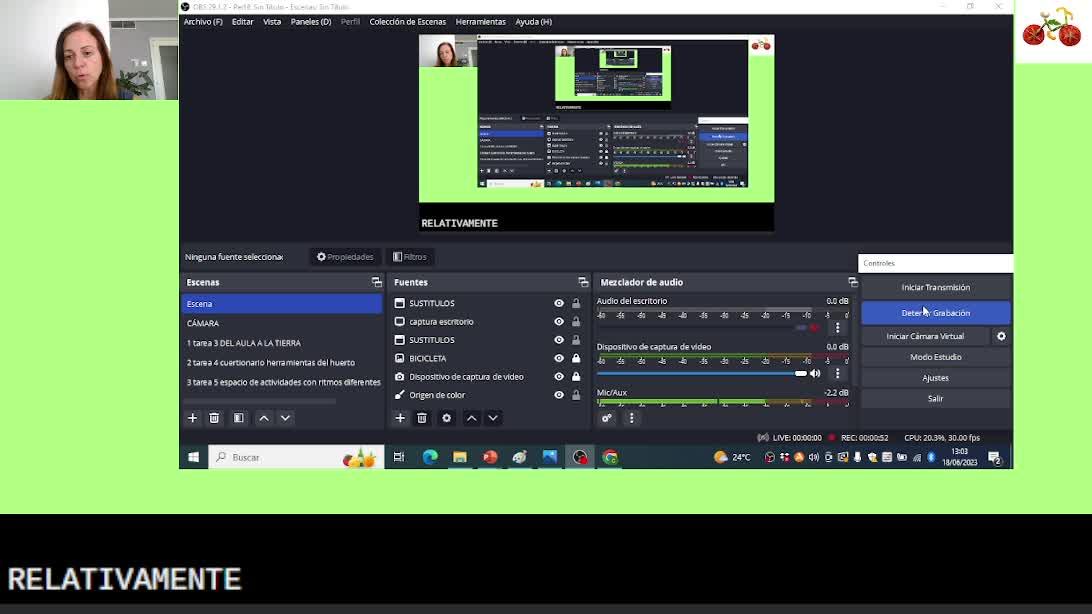Click the scenes list horizontal scrollbar
The image size is (1092, 614).
pos(259,401)
